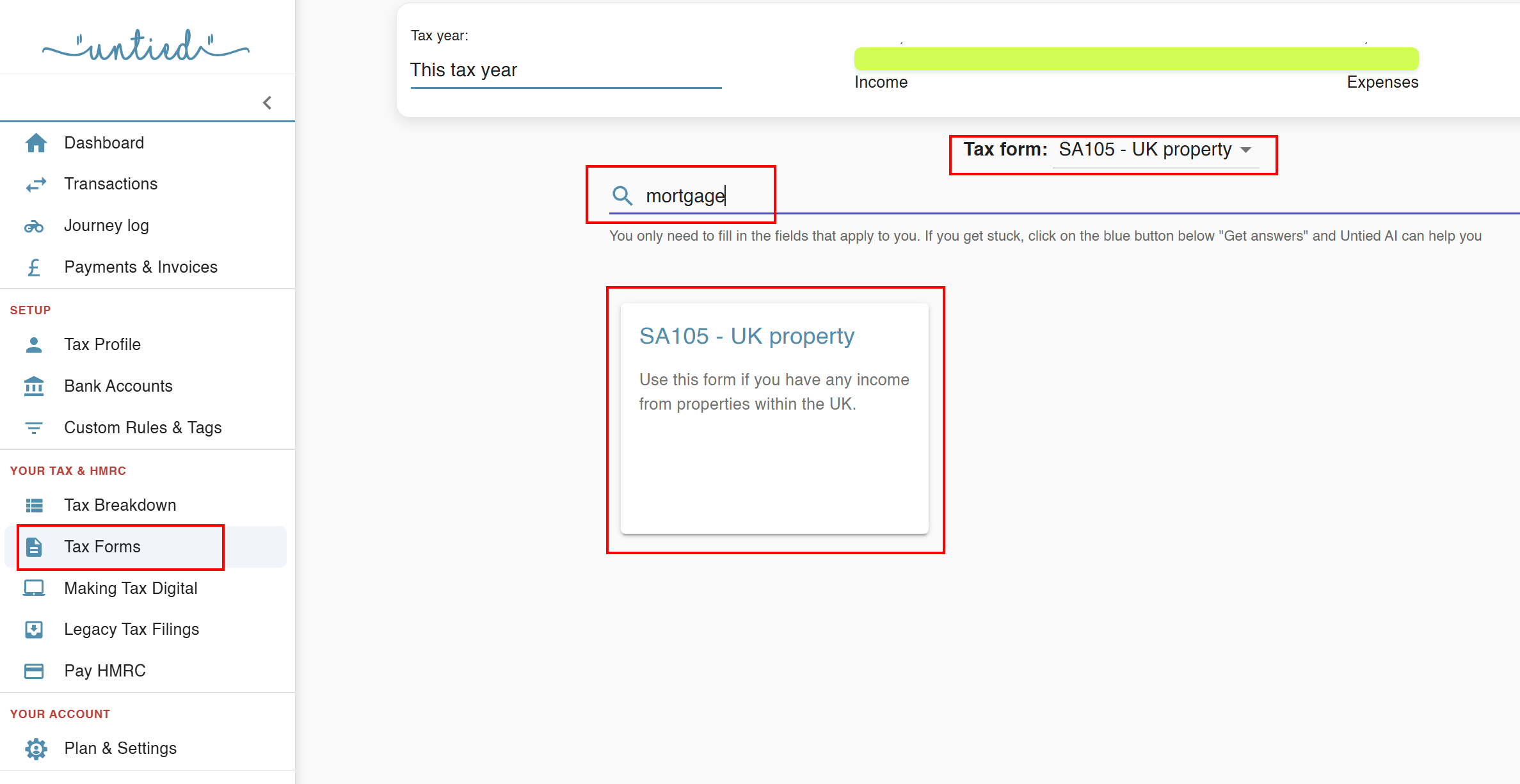Click the Dashboard home icon
The image size is (1520, 784).
pos(36,143)
